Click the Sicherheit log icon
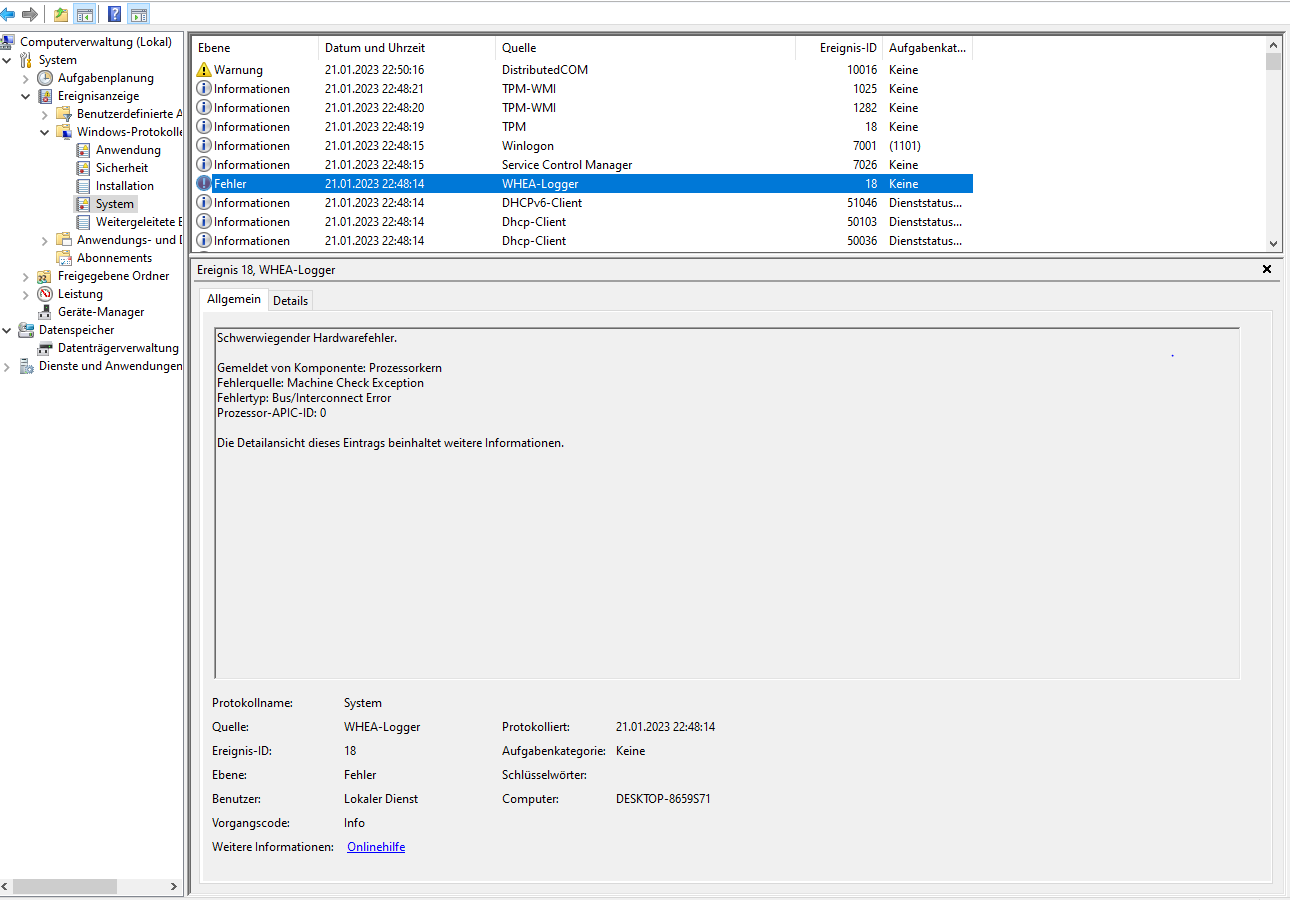 [x=84, y=168]
